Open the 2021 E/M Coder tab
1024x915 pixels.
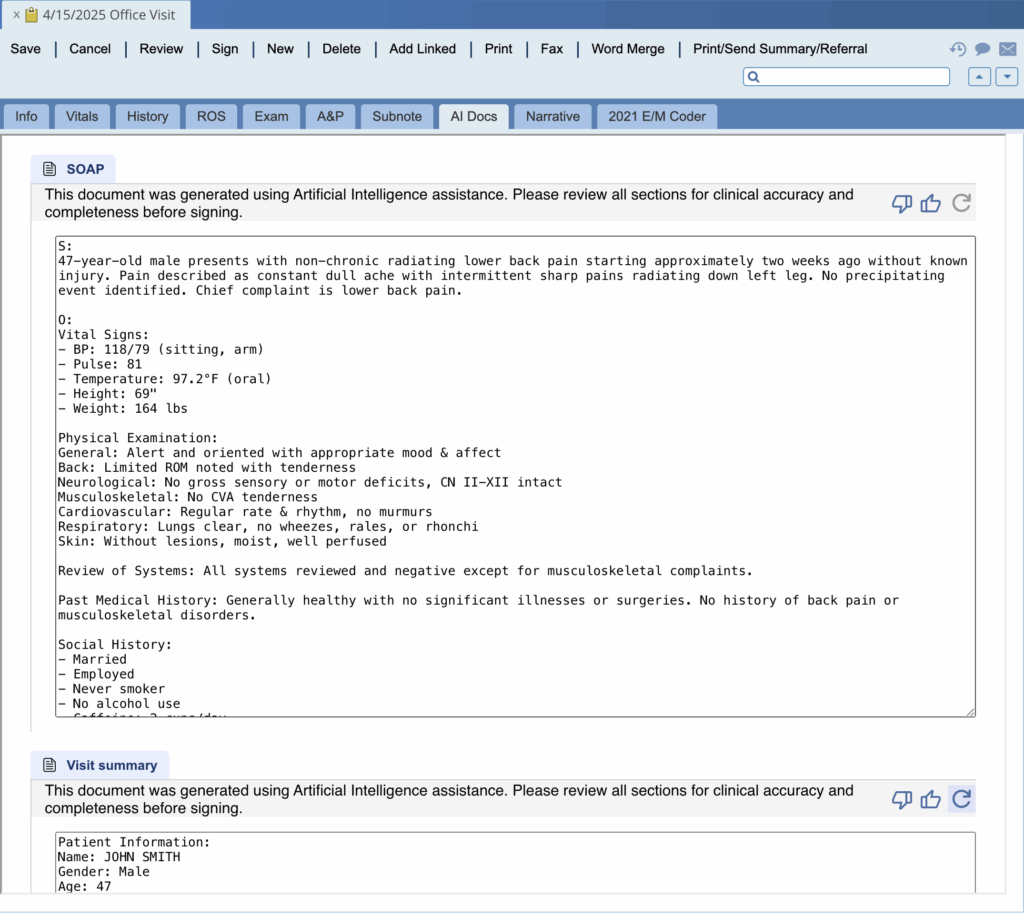point(657,116)
